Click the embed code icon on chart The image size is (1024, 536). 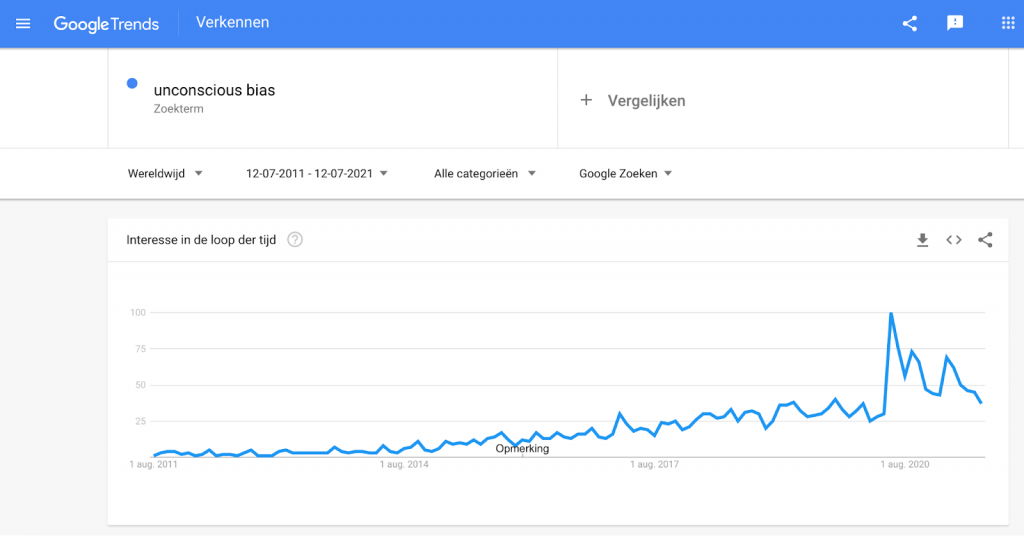pyautogui.click(x=953, y=240)
